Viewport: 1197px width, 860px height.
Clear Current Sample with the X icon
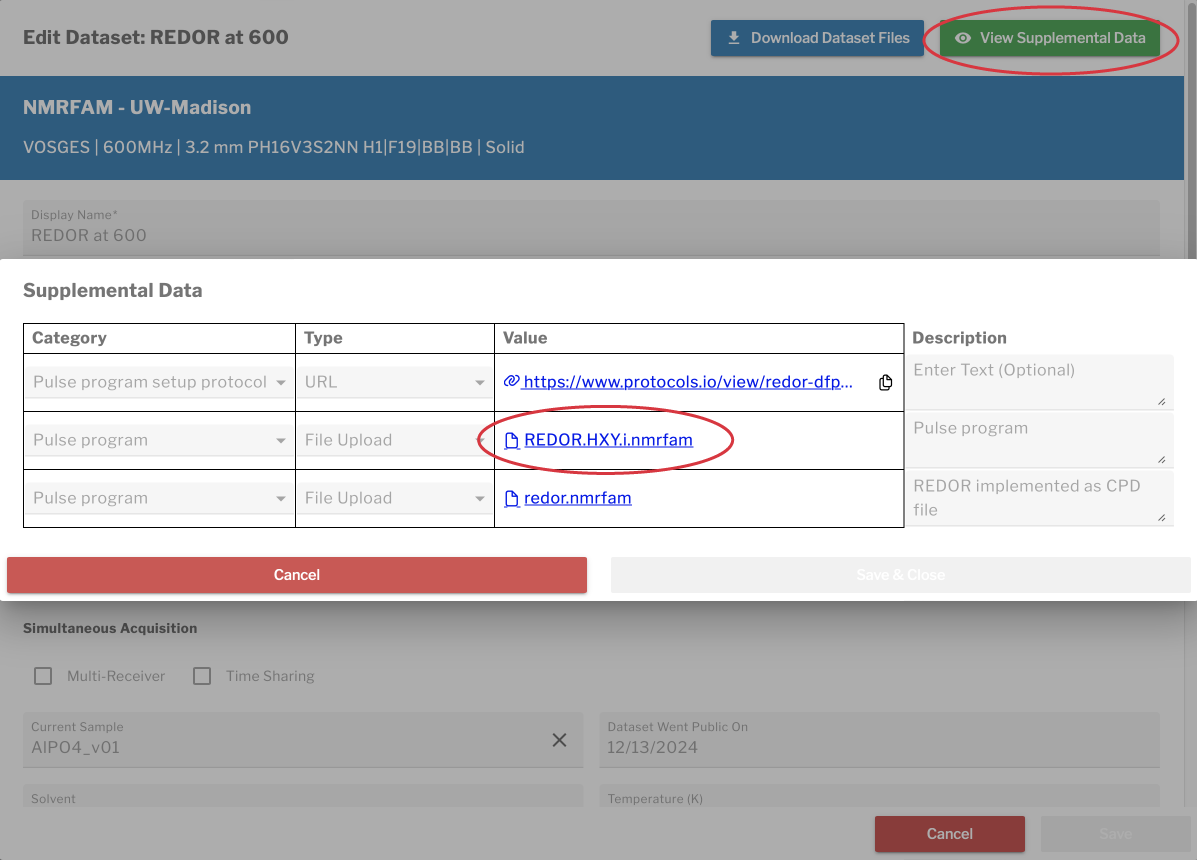pos(559,740)
